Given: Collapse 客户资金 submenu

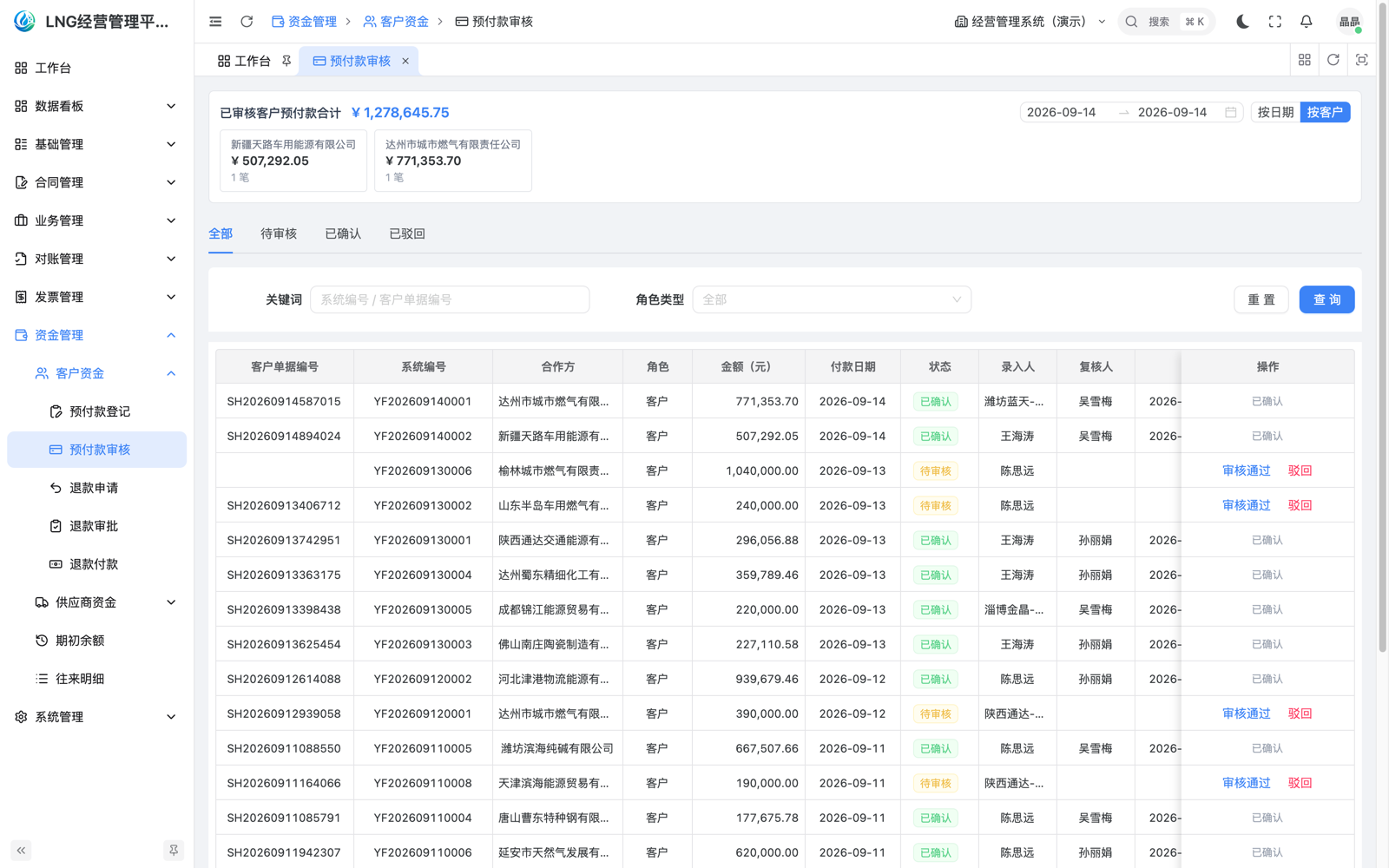Looking at the screenshot, I should [x=97, y=373].
